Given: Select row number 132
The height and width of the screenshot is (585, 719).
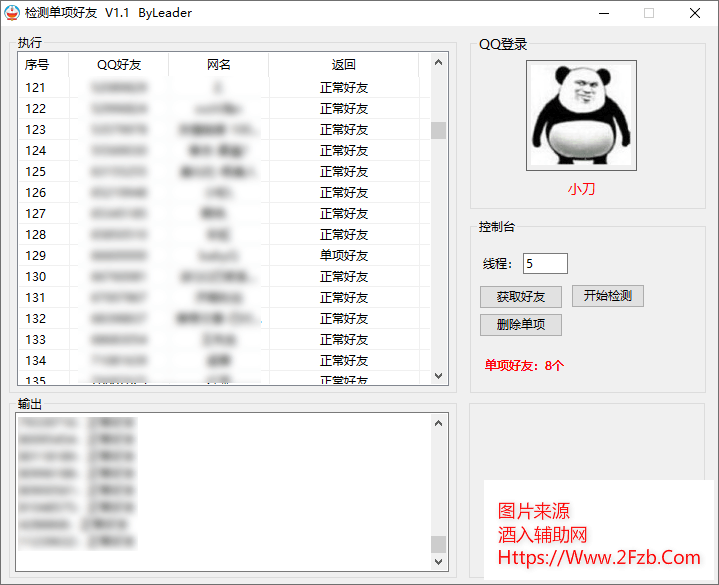Looking at the screenshot, I should click(224, 319).
